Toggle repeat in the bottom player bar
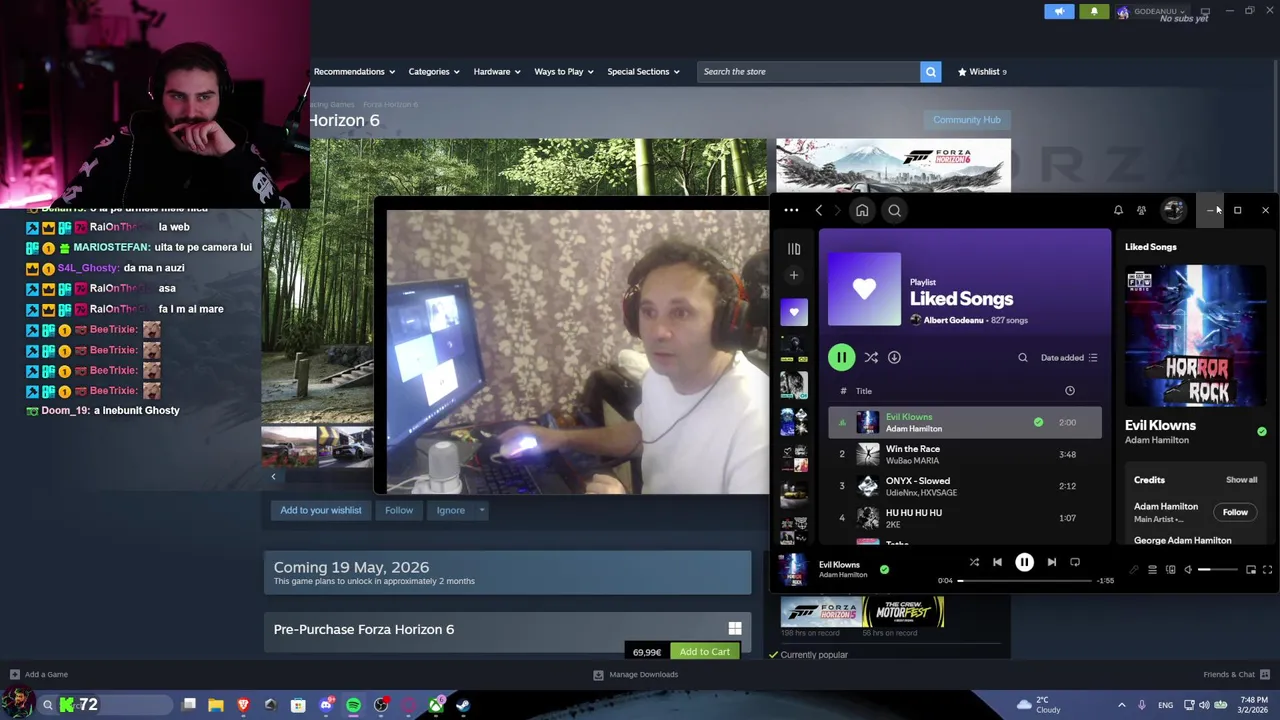The width and height of the screenshot is (1280, 720). coord(1075,562)
